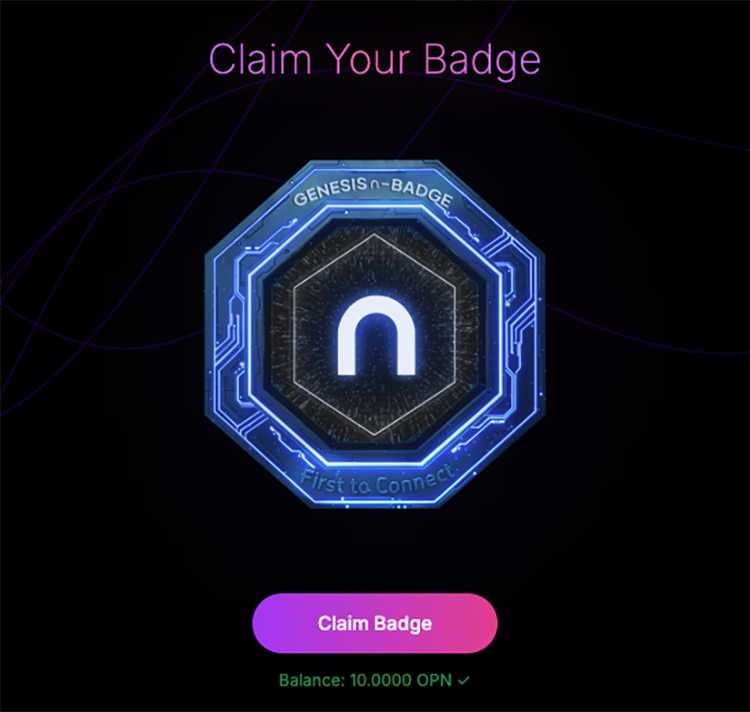Click the Claim Your Badge heading
750x712 pixels.
click(x=375, y=59)
